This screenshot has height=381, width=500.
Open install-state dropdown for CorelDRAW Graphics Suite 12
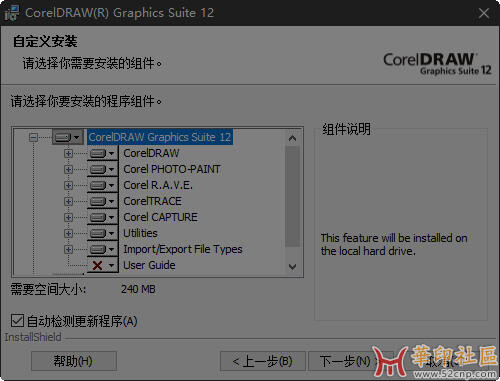coord(68,137)
